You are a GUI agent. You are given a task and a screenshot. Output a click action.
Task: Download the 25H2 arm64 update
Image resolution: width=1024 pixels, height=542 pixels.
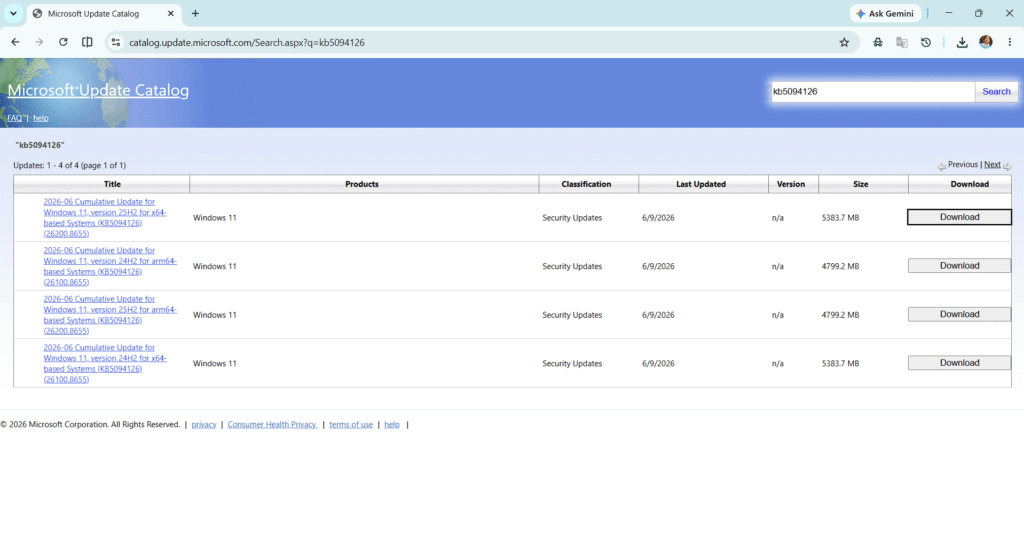pos(959,314)
